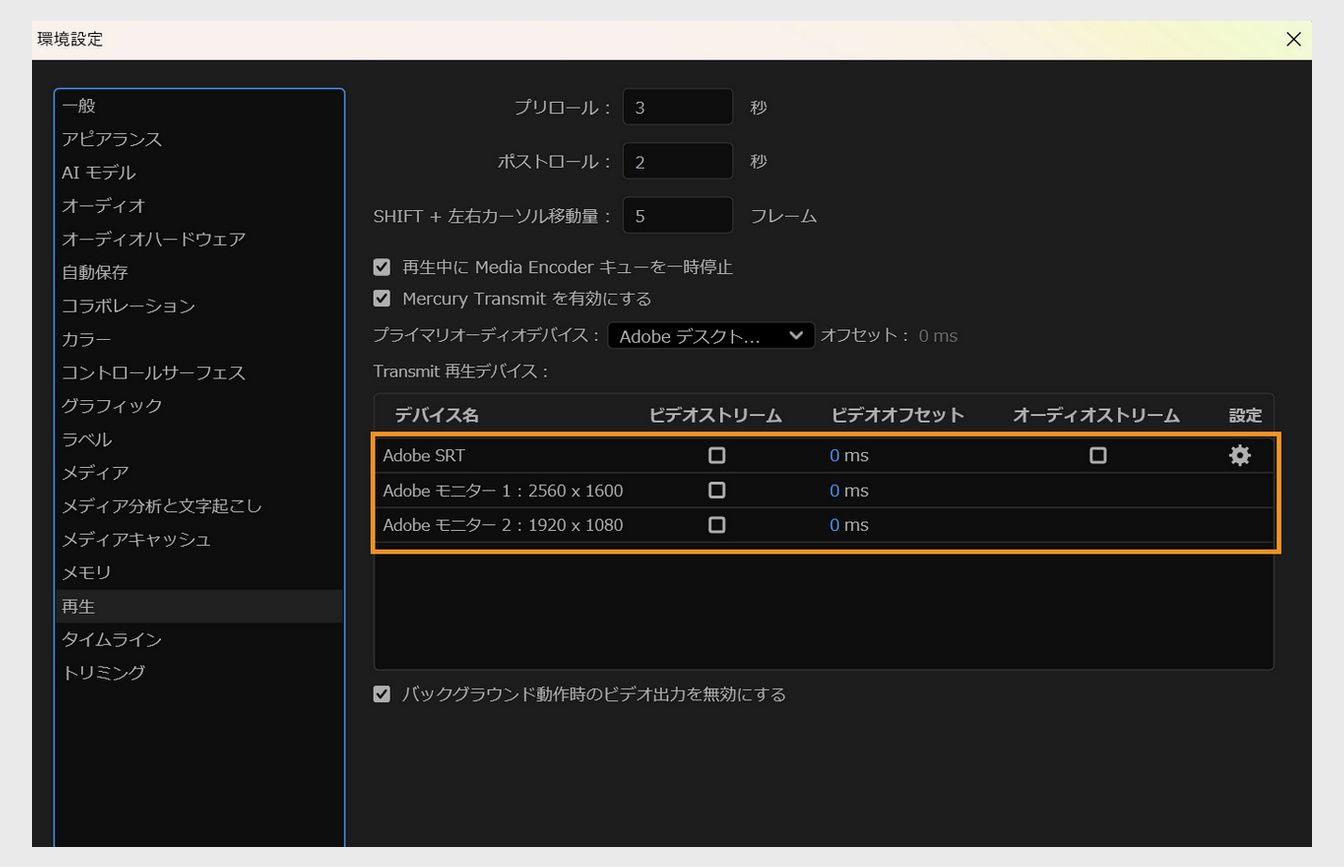Enable audio stream for Adobe SRT
The height and width of the screenshot is (867, 1344).
(1098, 456)
